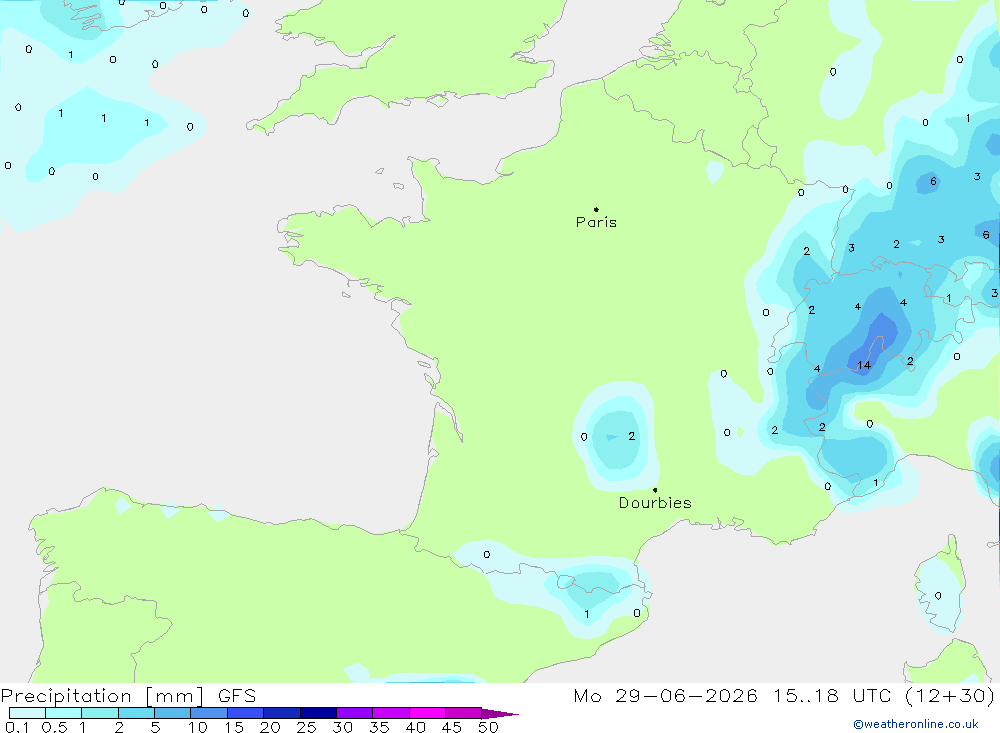
Task: Click the legend arrow for values above 50
Action: point(499,714)
